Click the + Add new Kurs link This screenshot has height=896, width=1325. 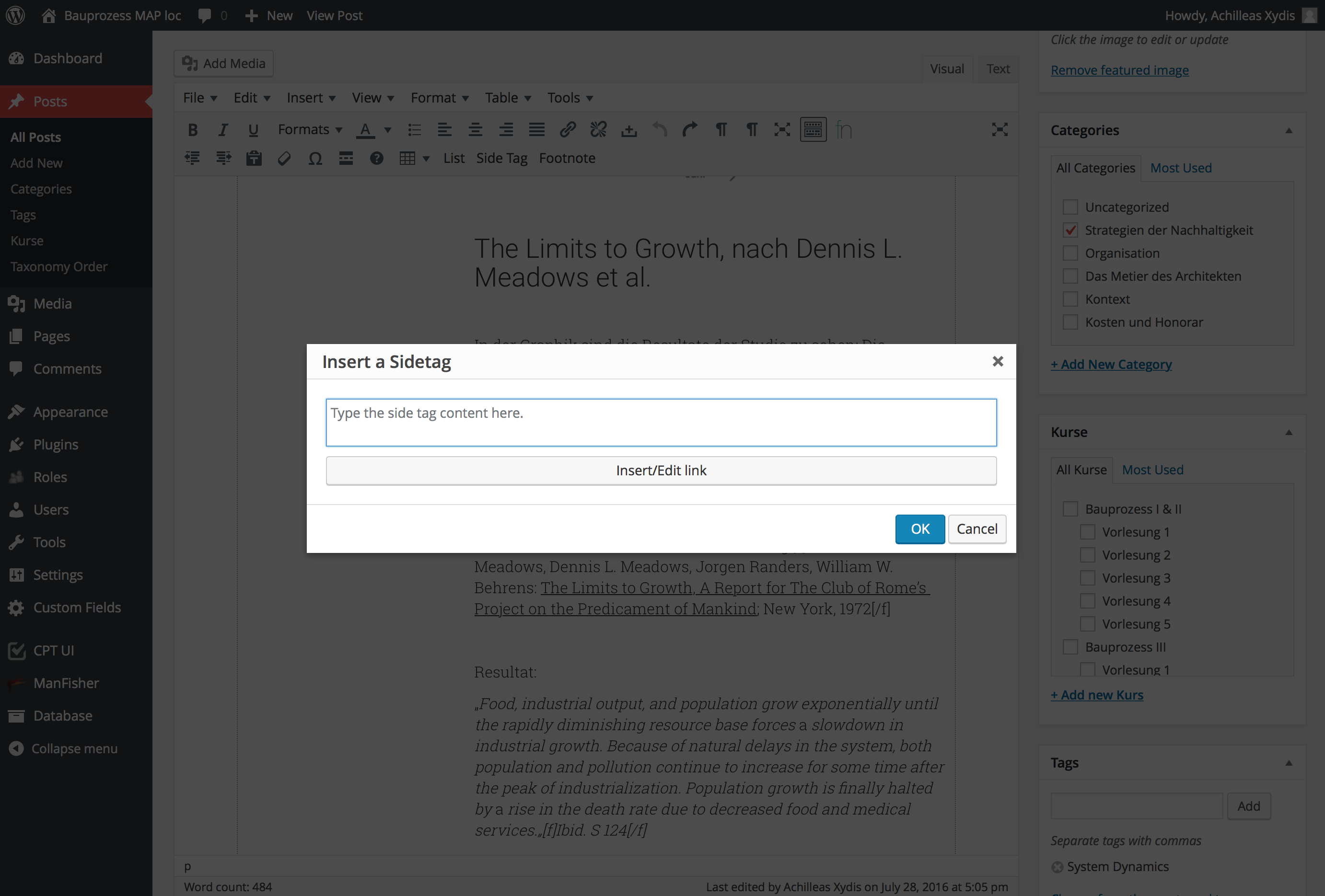click(1096, 695)
